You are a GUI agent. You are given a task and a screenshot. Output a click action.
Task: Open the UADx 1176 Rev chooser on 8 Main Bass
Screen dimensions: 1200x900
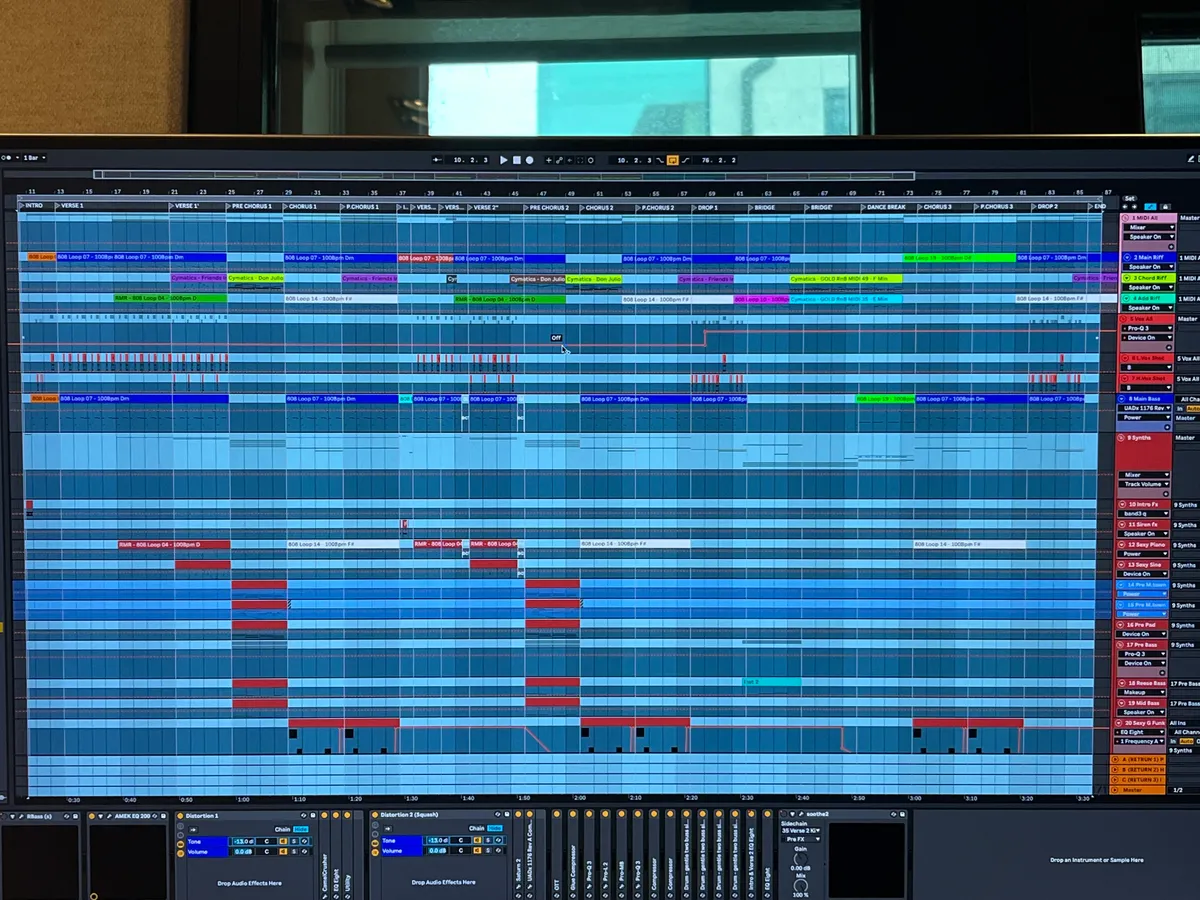tap(1142, 408)
